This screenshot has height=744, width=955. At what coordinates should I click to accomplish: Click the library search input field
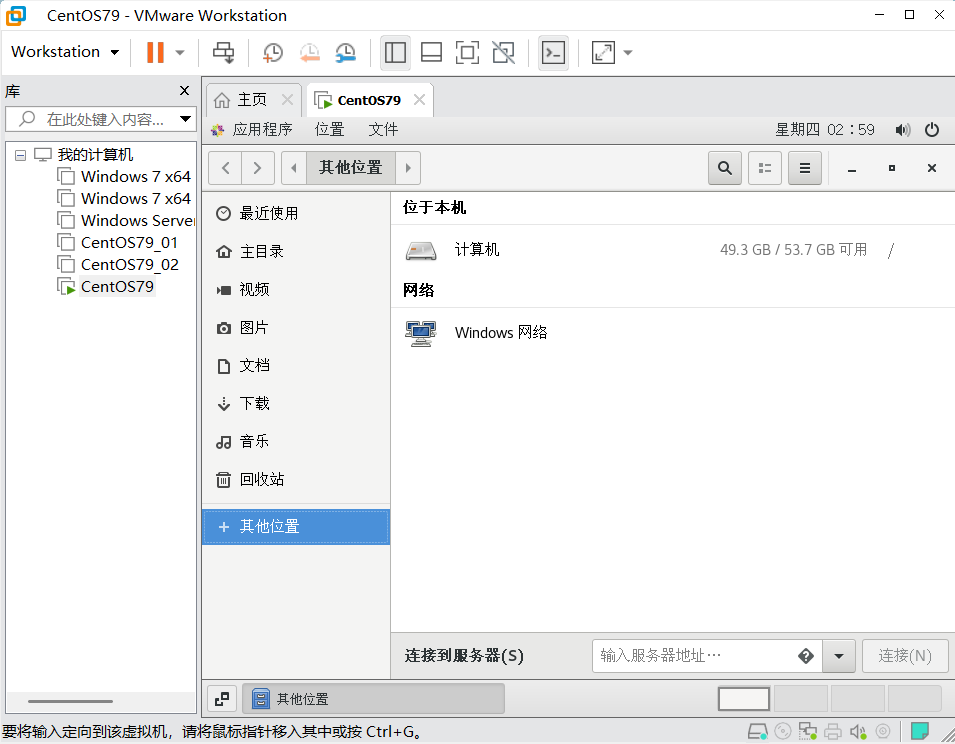100,119
